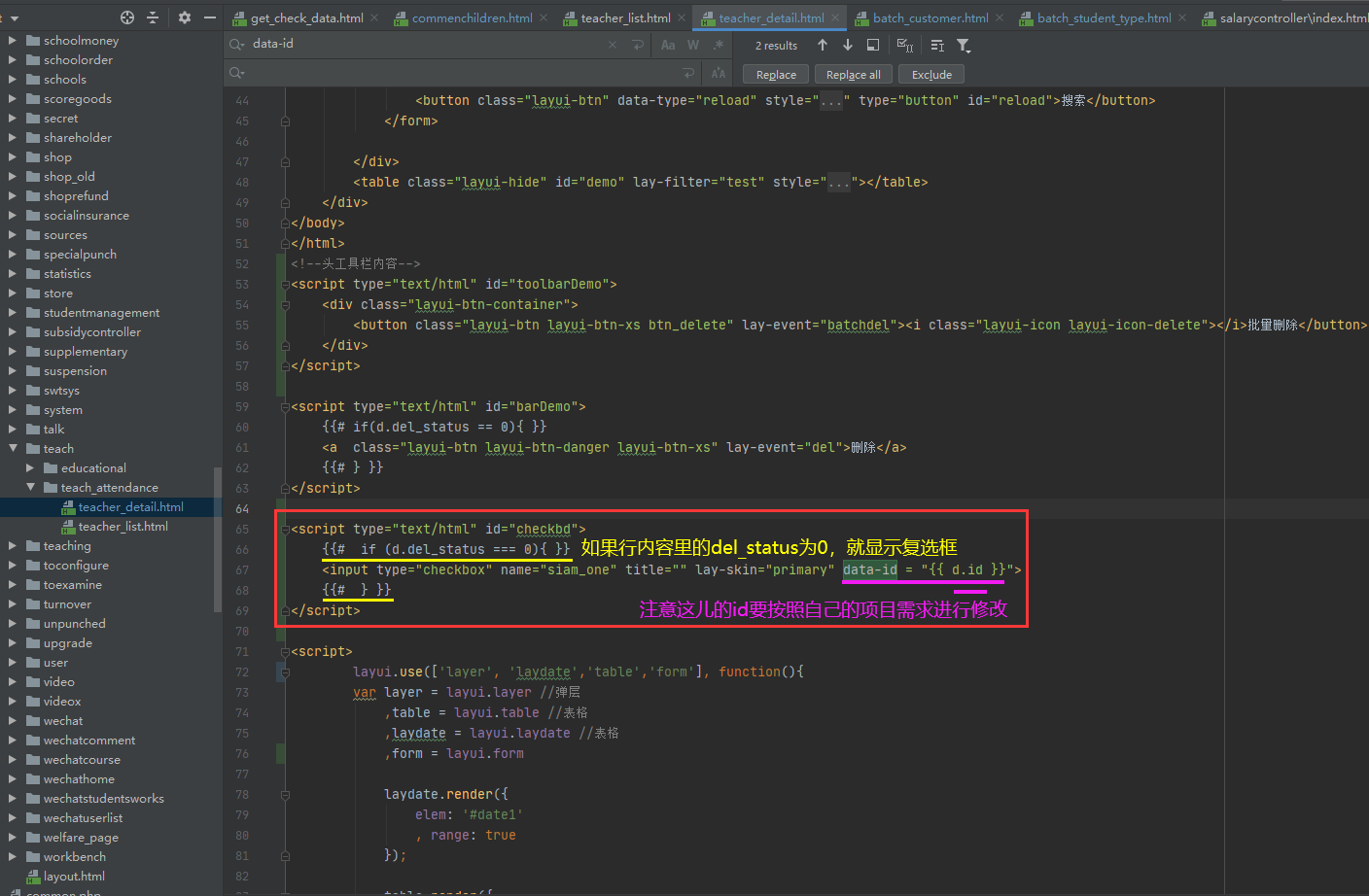1369x896 pixels.
Task: Close the teacher_detail.html tab
Action: [834, 17]
